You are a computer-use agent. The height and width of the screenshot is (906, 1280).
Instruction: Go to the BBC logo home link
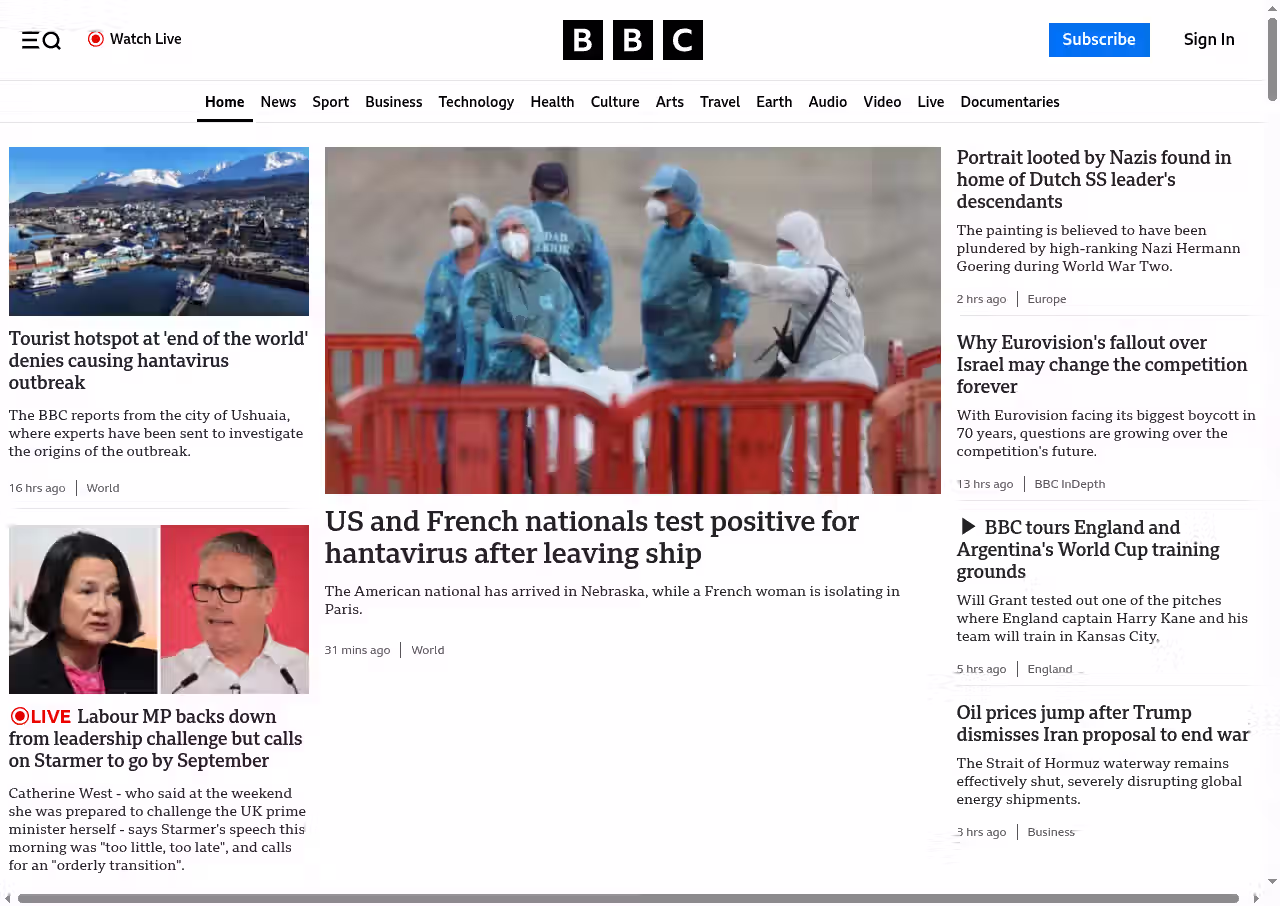tap(633, 40)
